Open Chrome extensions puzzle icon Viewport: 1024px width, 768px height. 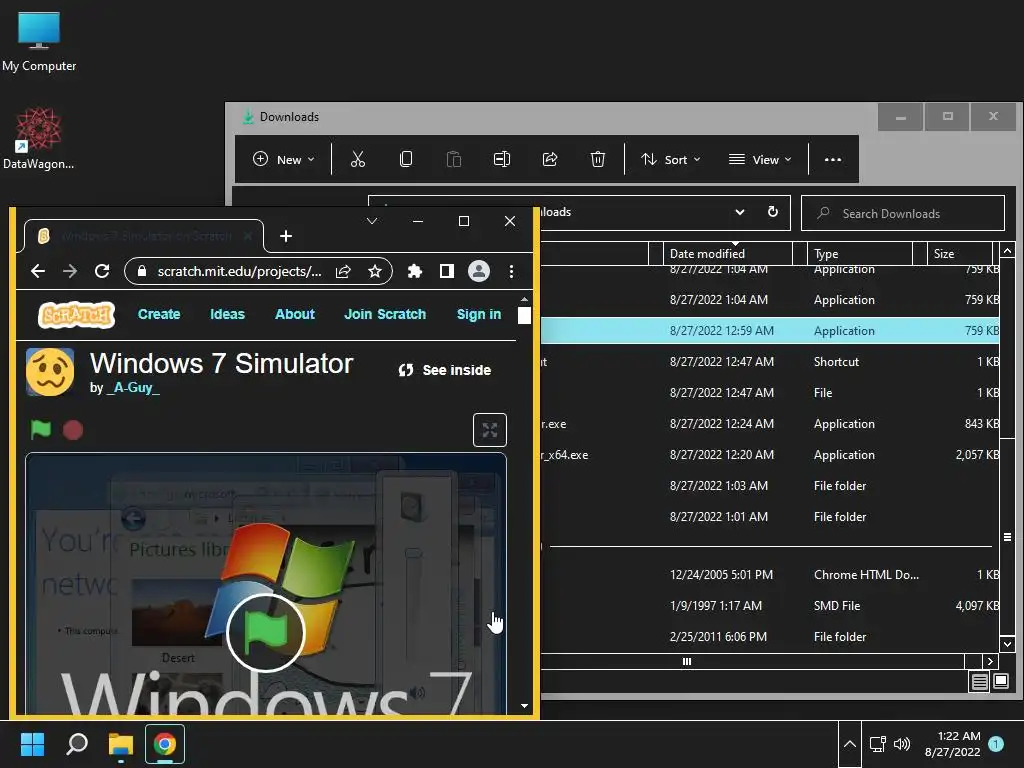[x=415, y=271]
